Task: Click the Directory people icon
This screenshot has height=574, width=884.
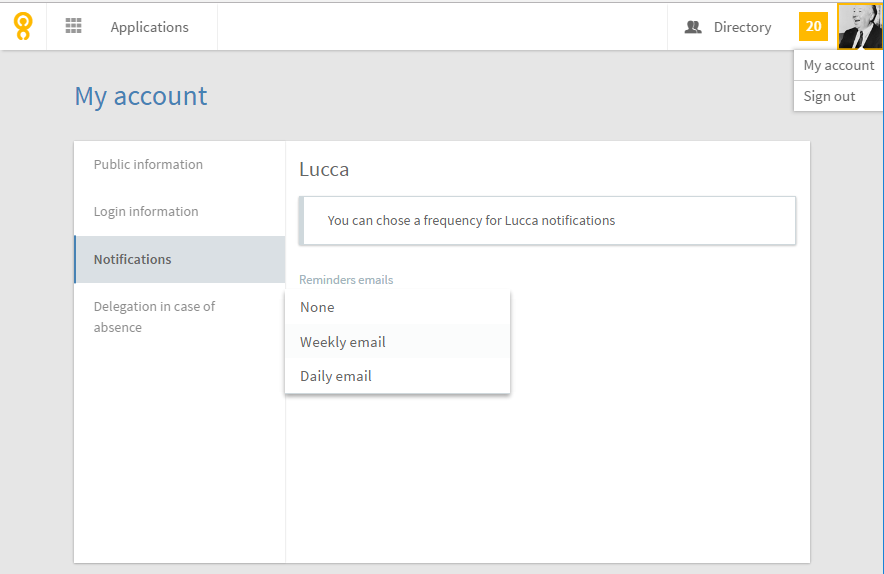Action: click(693, 27)
